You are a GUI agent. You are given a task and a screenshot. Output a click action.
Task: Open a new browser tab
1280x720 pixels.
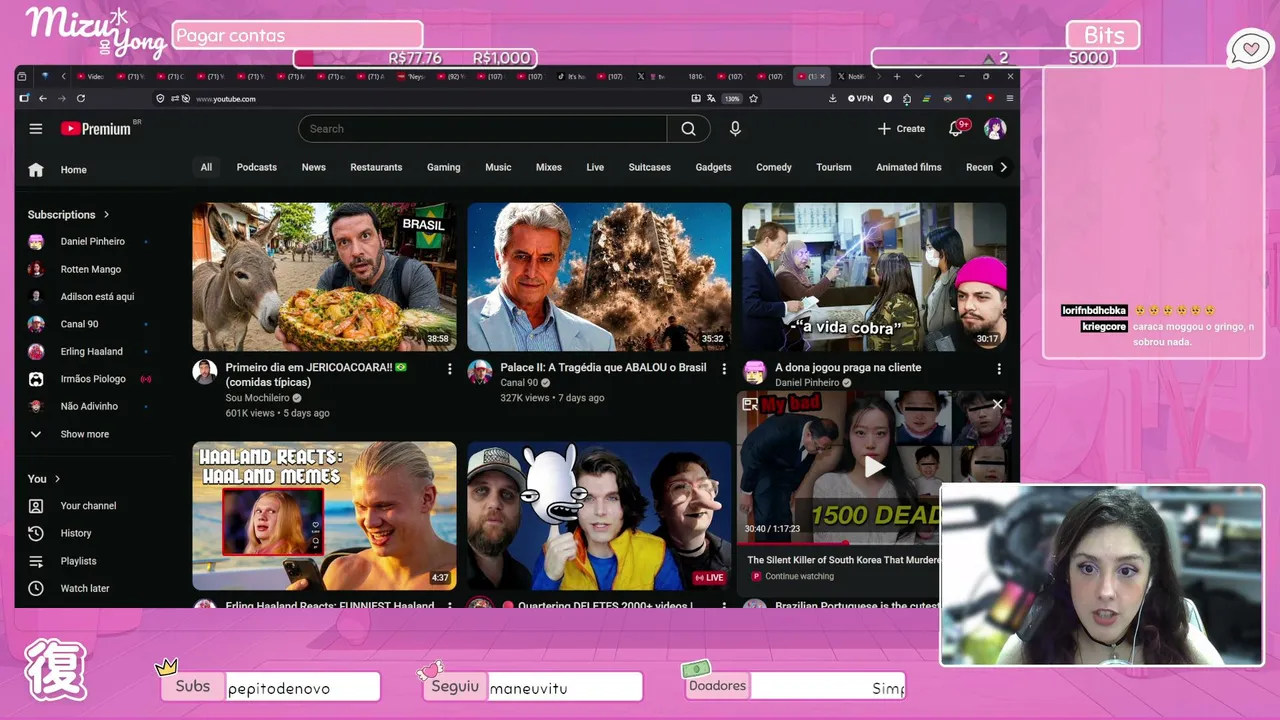point(897,76)
